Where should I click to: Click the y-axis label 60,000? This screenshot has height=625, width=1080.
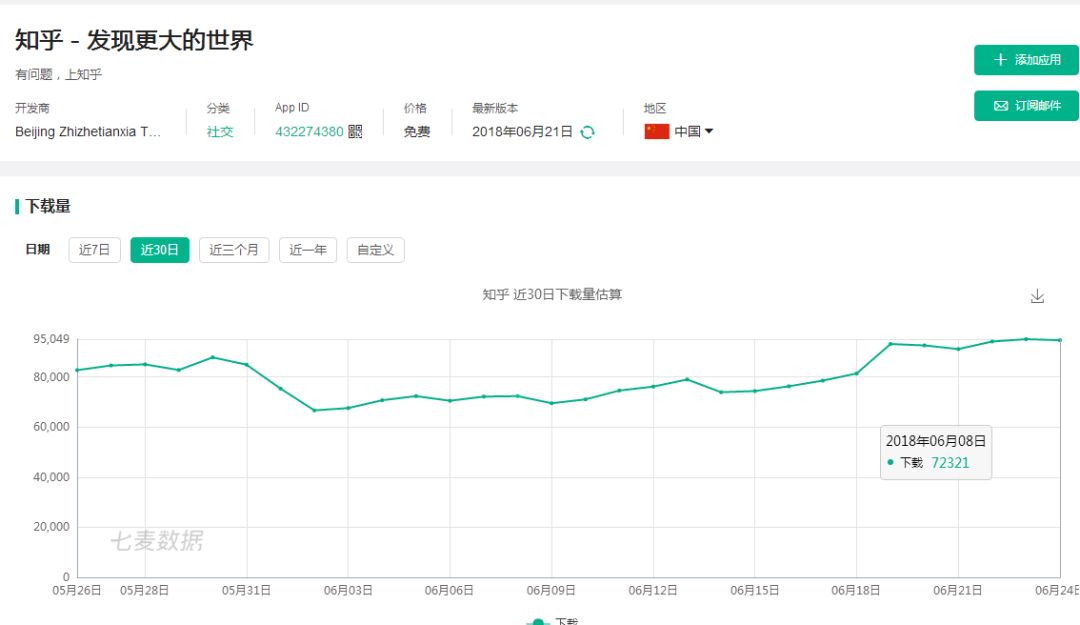pyautogui.click(x=51, y=427)
